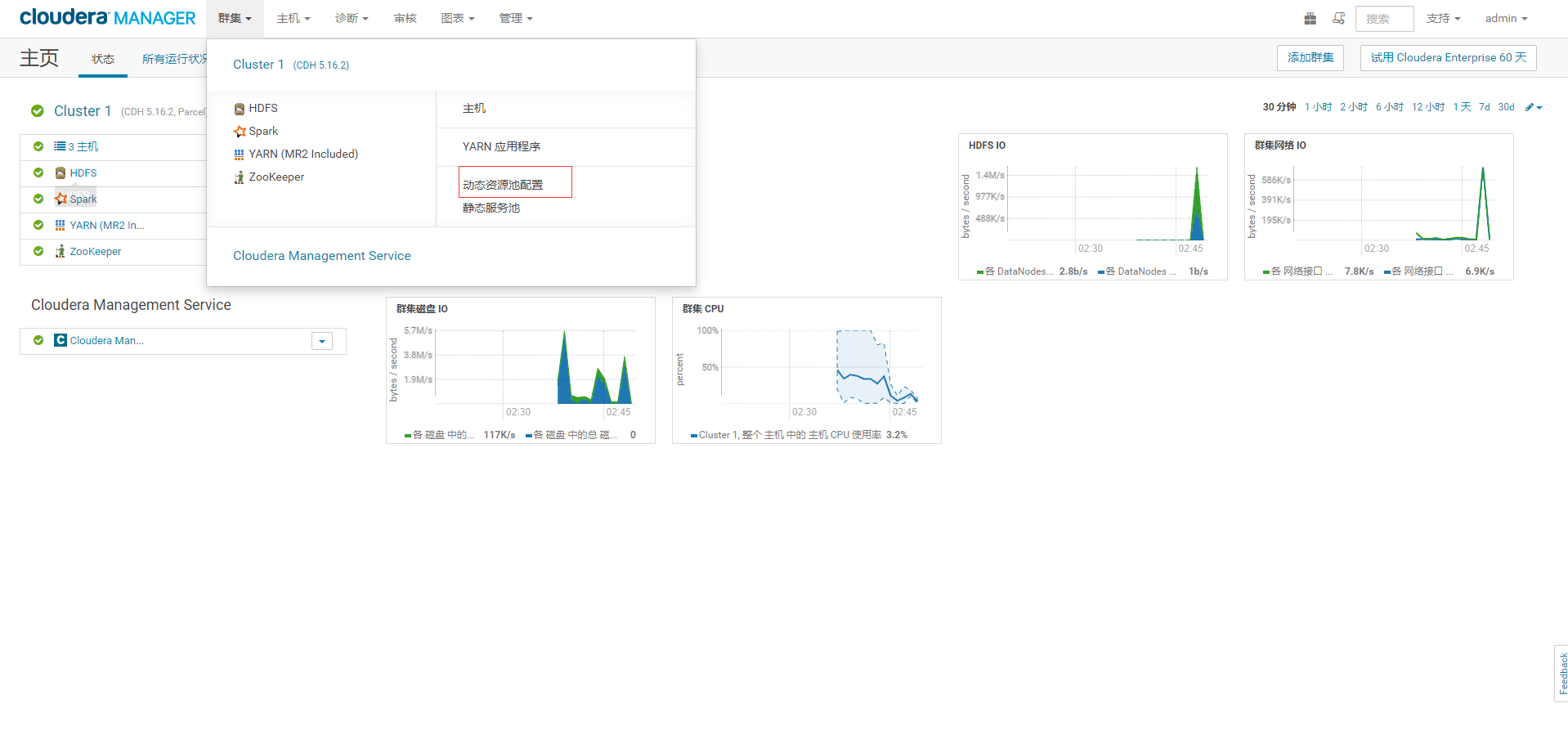Click 审核 in the navigation bar
The height and width of the screenshot is (753, 1568).
405,18
